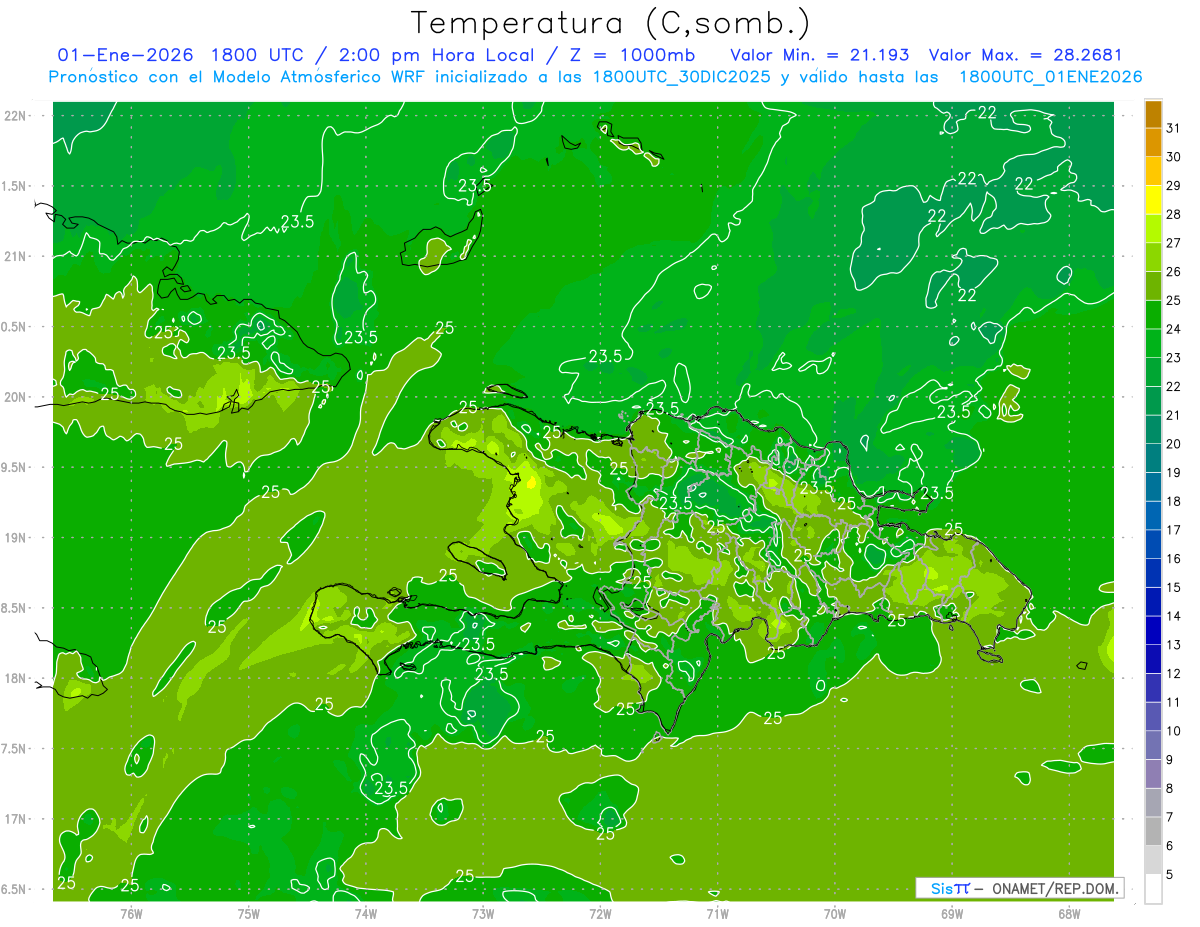
Task: Click the colorbar scale label 14
Action: 1174,616
